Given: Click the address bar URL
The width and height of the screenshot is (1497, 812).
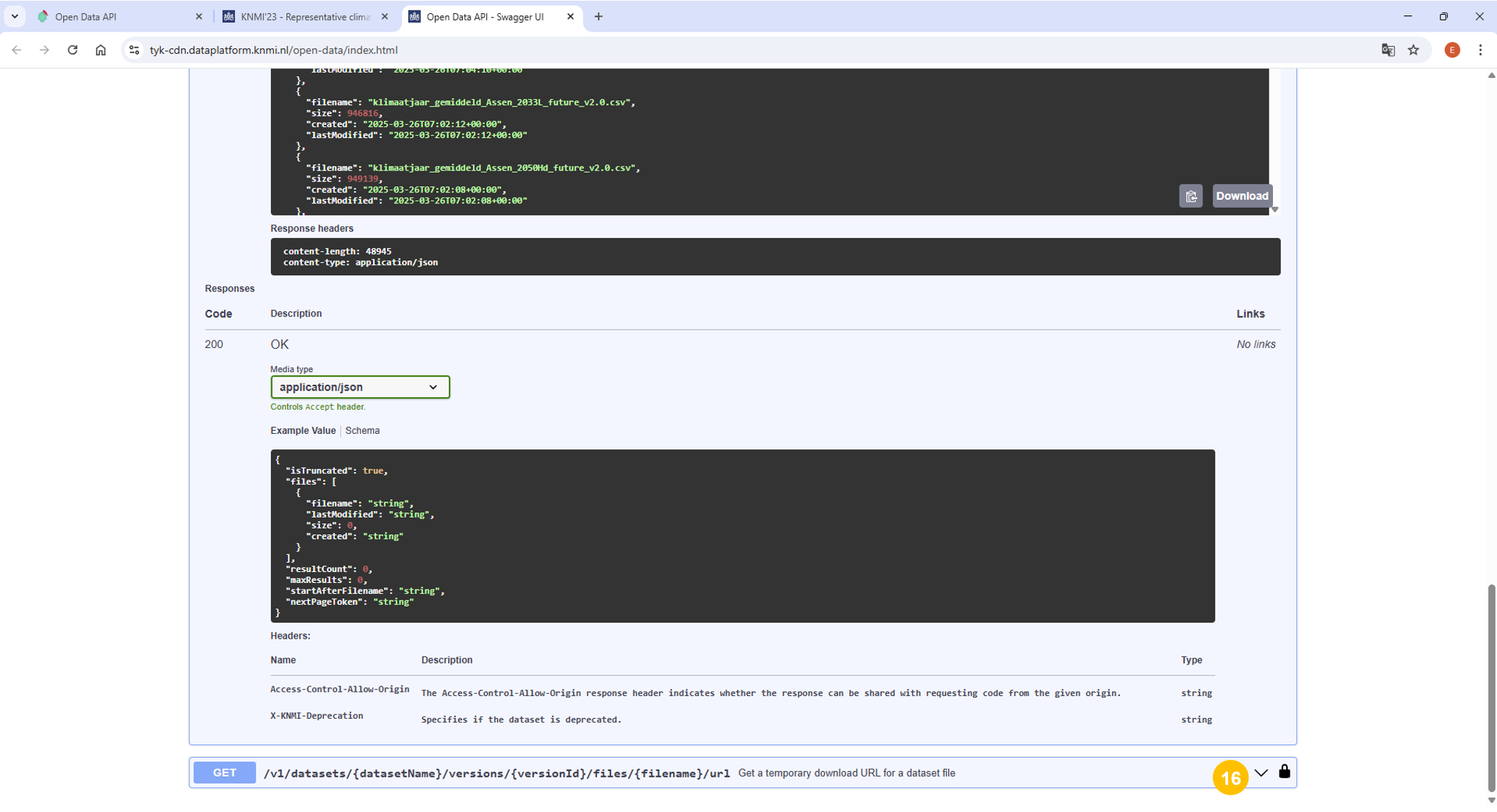Looking at the screenshot, I should tap(273, 50).
